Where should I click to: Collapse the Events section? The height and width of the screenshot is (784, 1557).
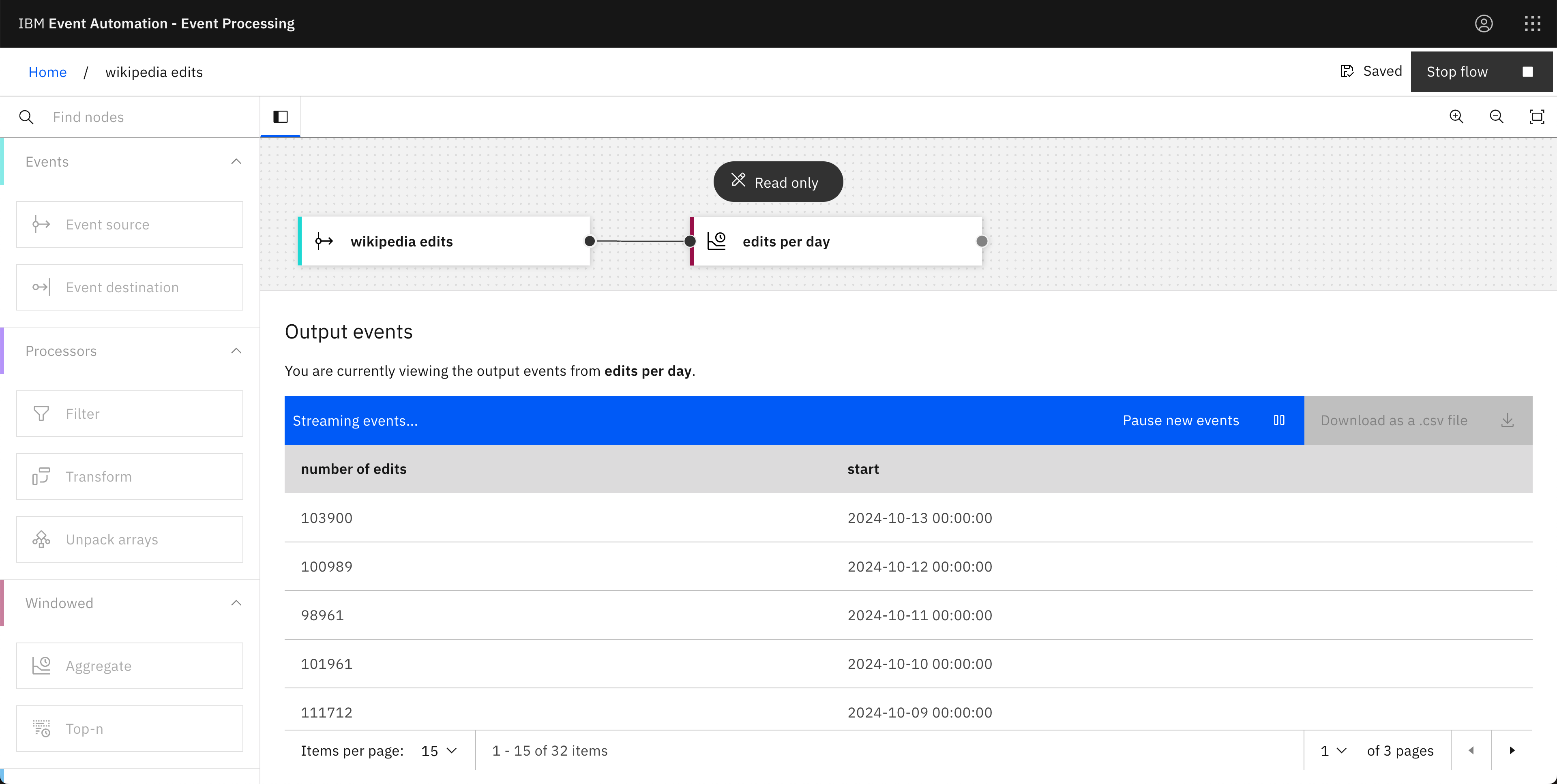tap(236, 161)
